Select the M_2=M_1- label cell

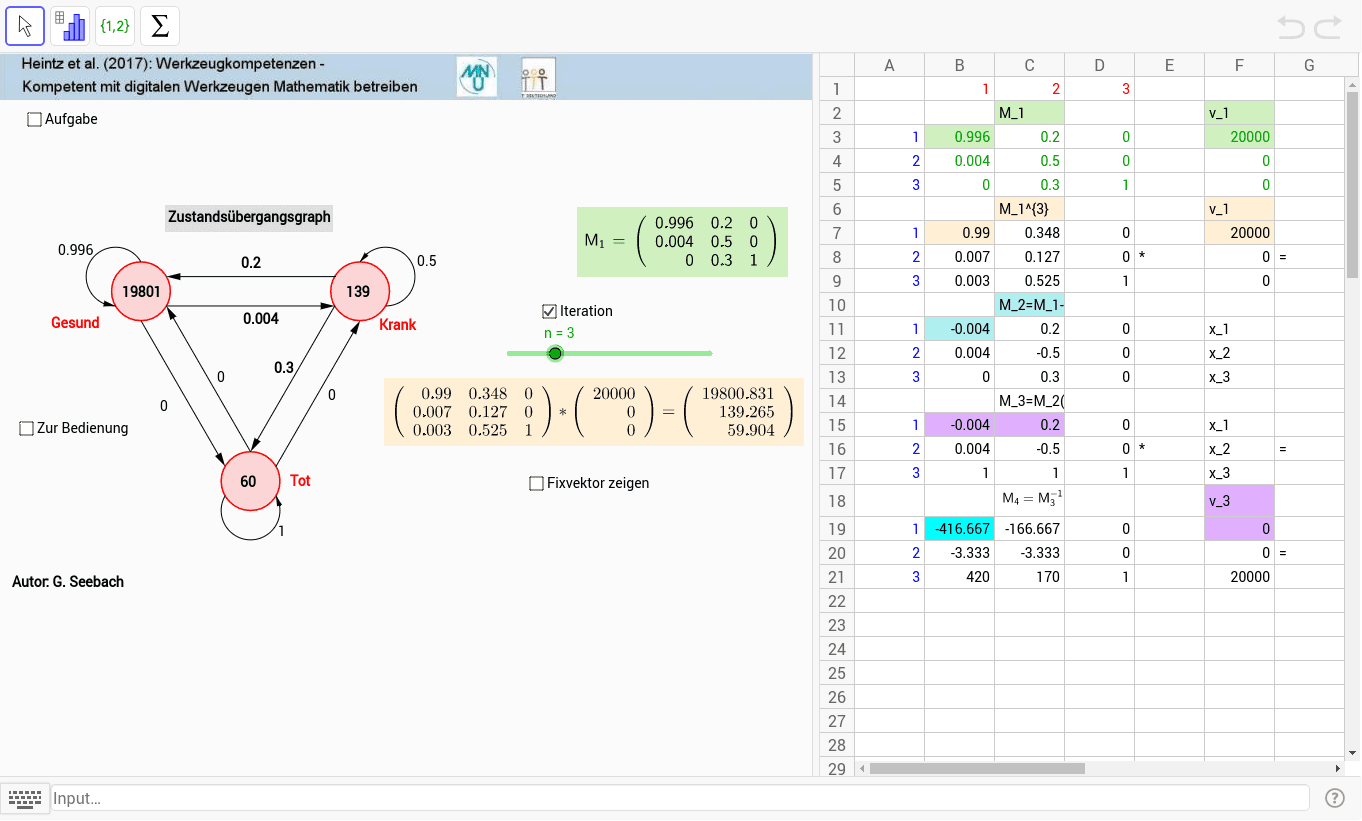click(x=1029, y=305)
